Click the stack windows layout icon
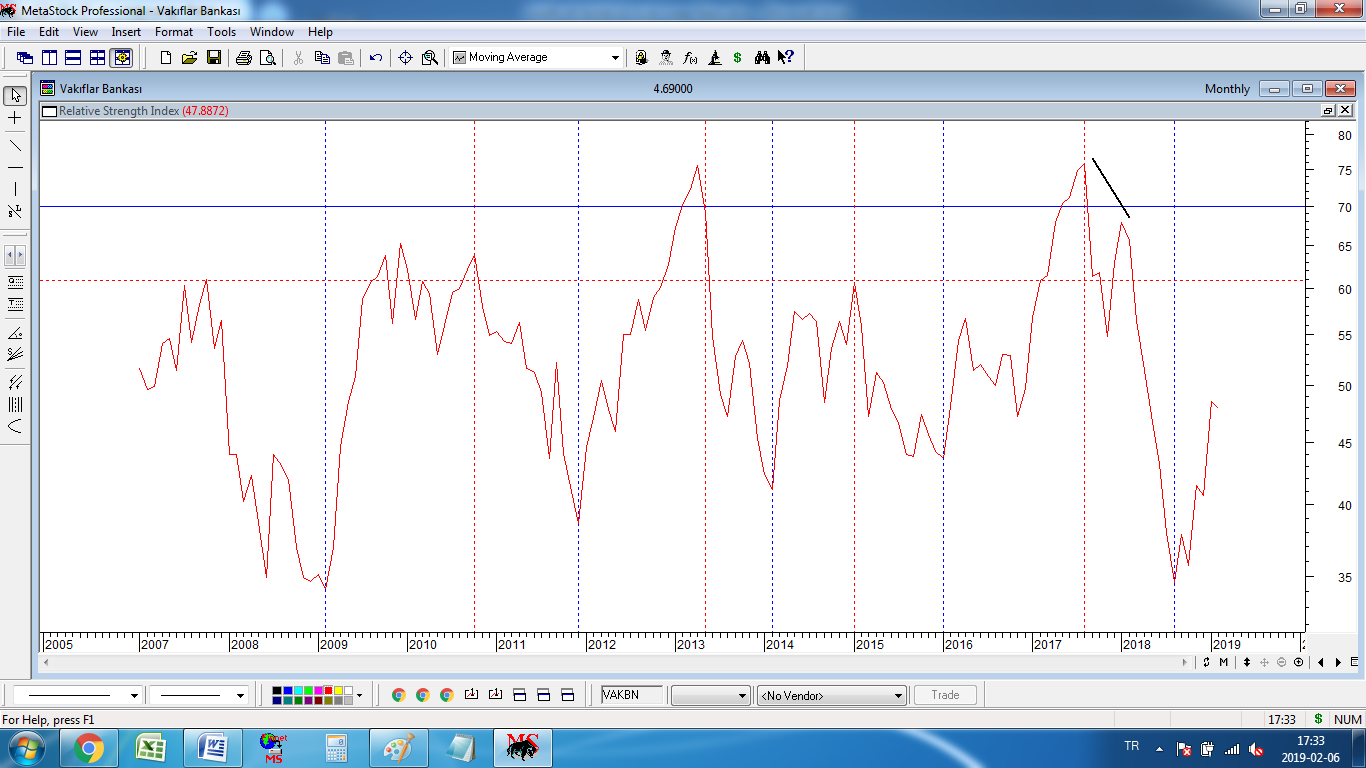Viewport: 1366px width, 768px height. [73, 58]
